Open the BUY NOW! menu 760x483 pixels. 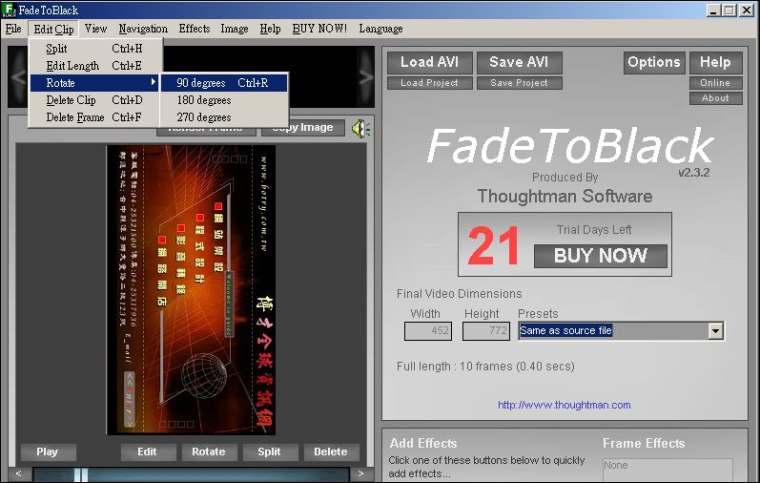(x=319, y=29)
